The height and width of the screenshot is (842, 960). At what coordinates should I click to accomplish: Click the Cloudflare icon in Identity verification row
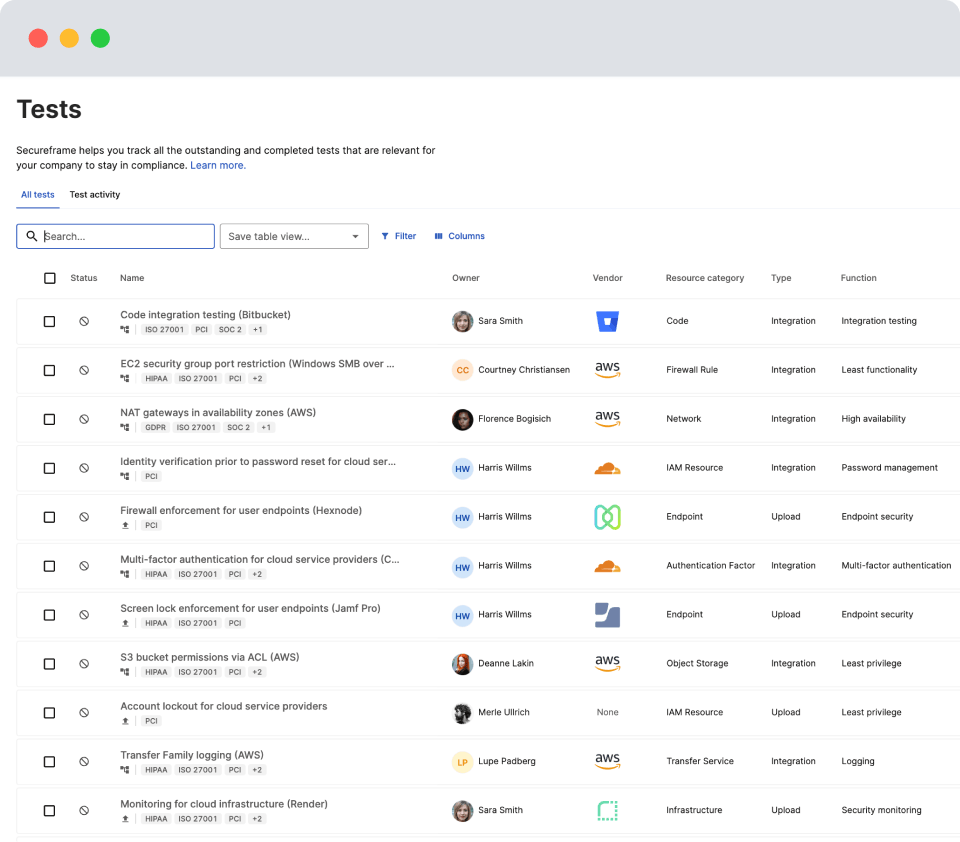(x=607, y=468)
